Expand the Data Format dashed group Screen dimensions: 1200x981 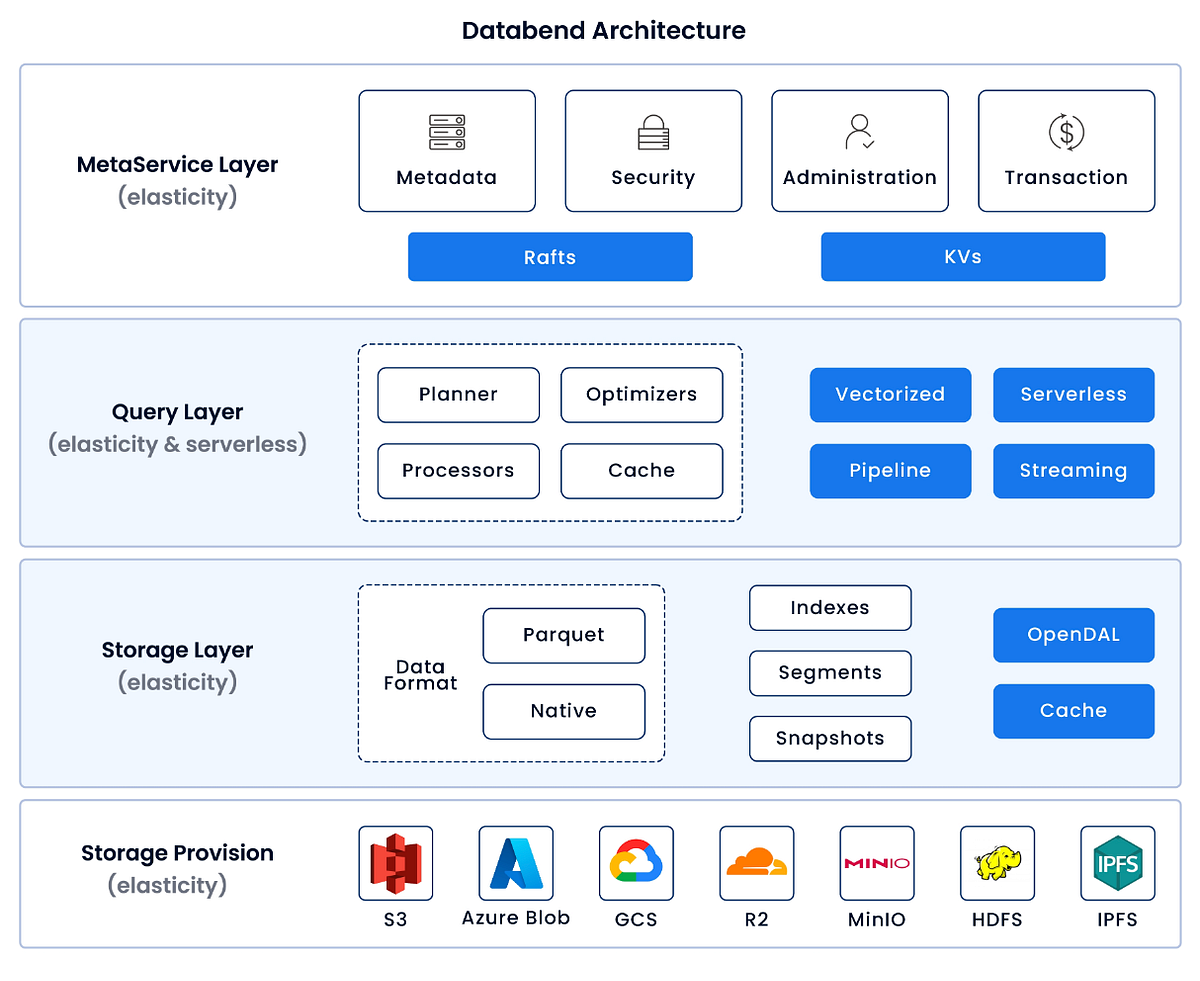510,672
